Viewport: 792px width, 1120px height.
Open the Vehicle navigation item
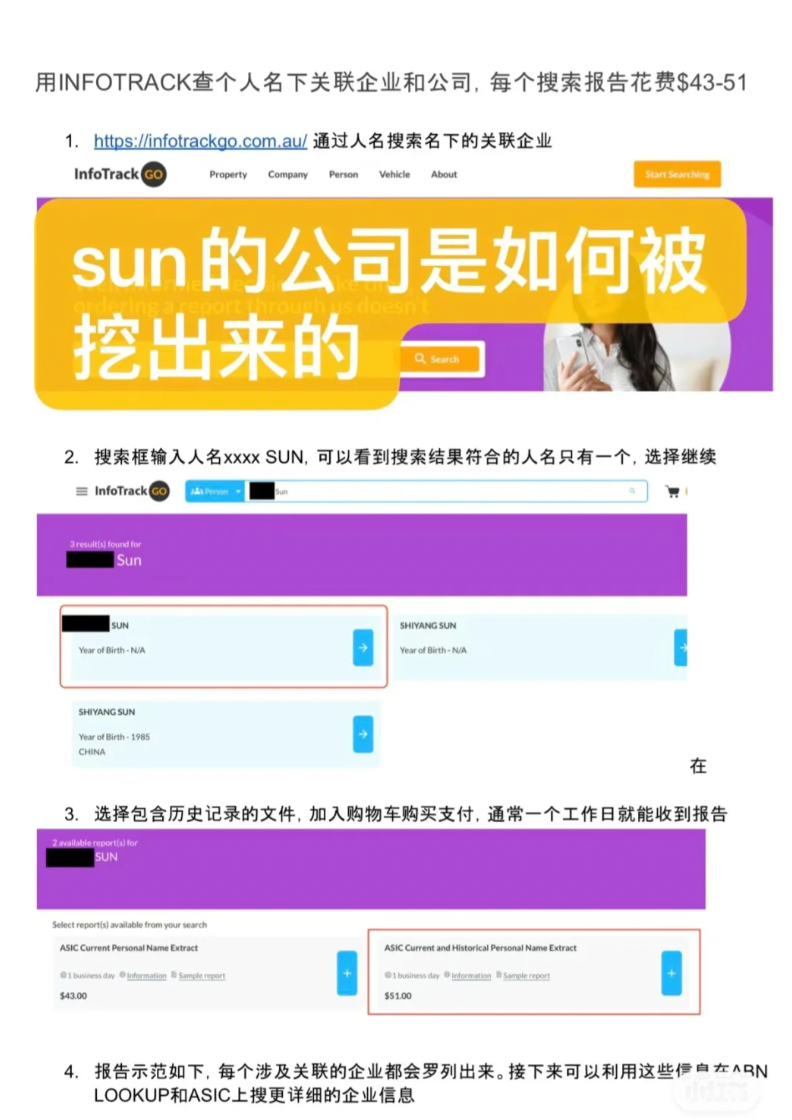coord(394,174)
